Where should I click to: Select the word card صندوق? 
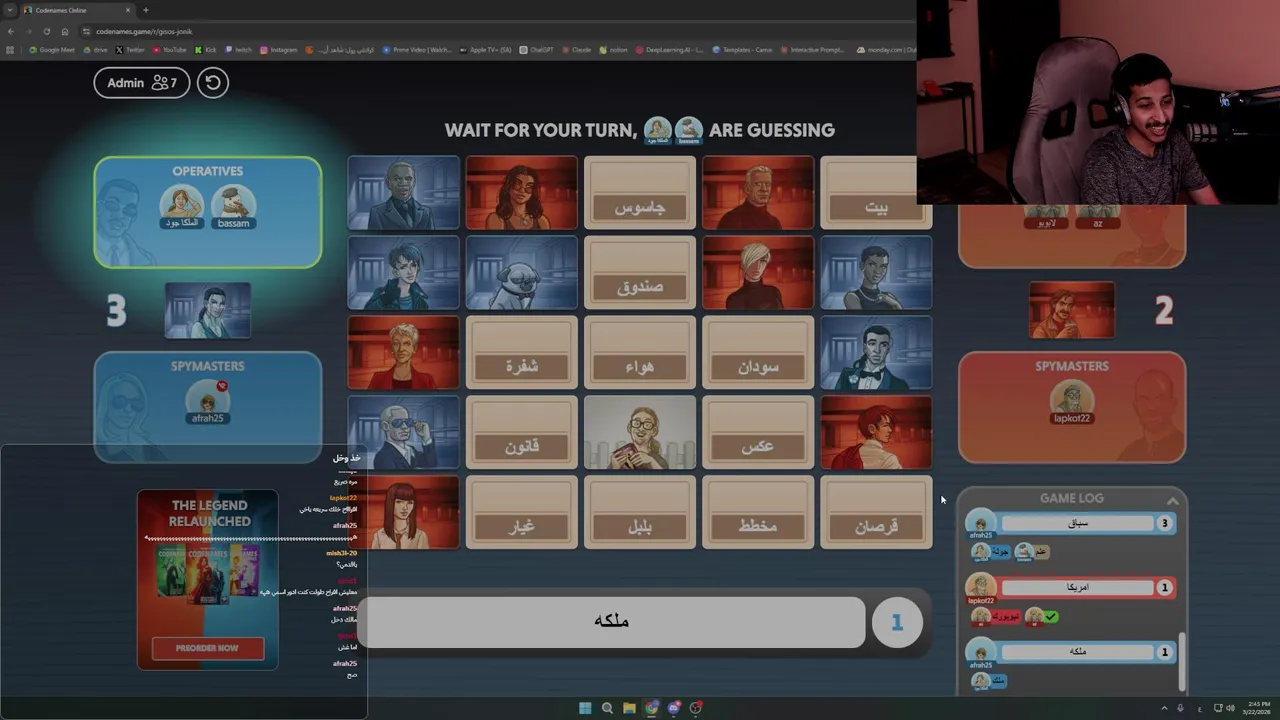point(640,273)
